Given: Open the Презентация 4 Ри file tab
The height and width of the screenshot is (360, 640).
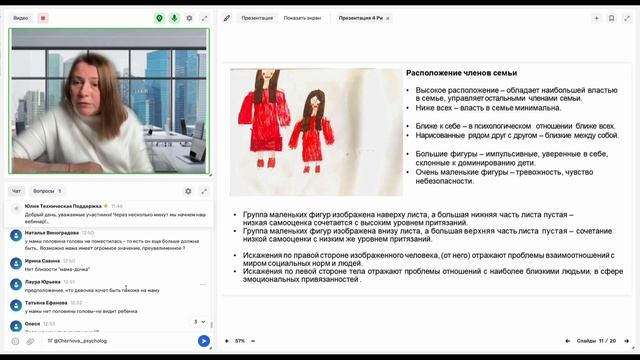Looking at the screenshot, I should (x=360, y=18).
